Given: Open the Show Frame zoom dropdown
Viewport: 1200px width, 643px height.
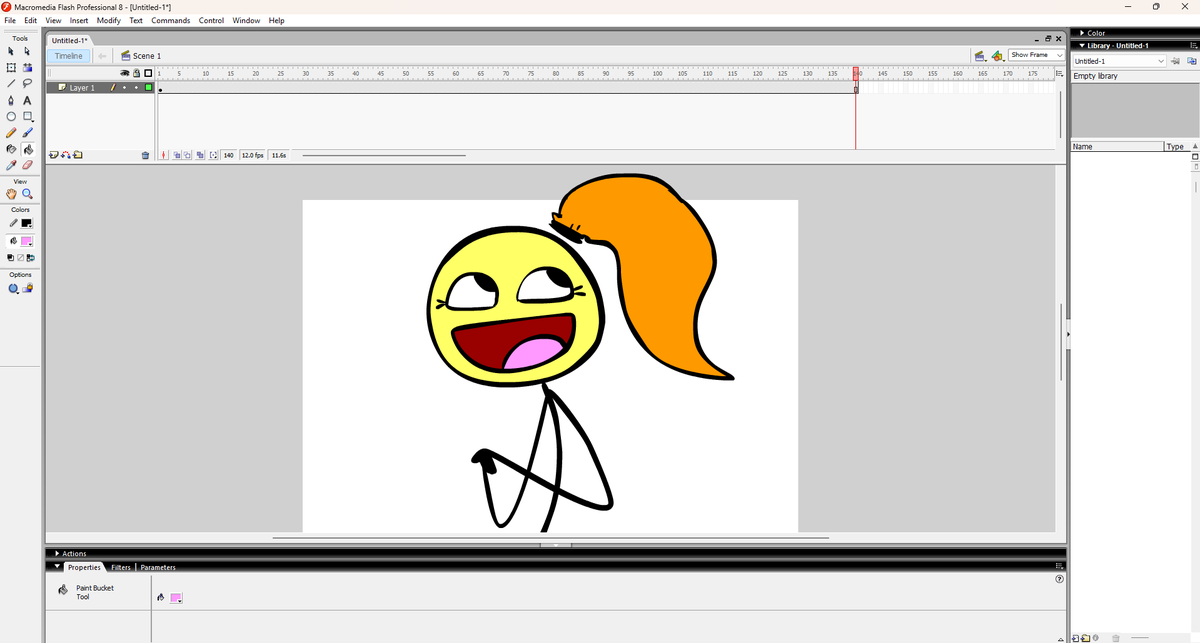Looking at the screenshot, I should 1036,55.
